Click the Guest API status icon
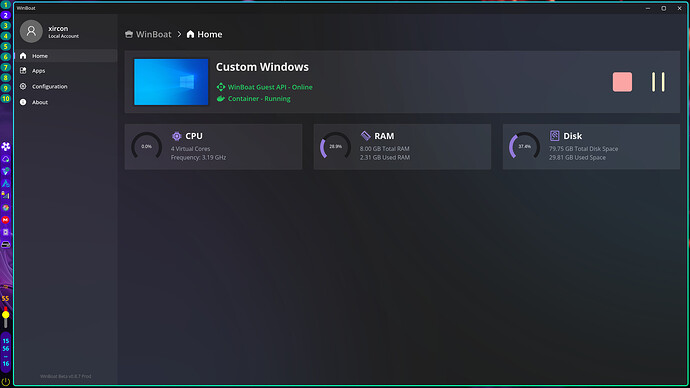Viewport: 690px width, 388px height. (x=221, y=87)
